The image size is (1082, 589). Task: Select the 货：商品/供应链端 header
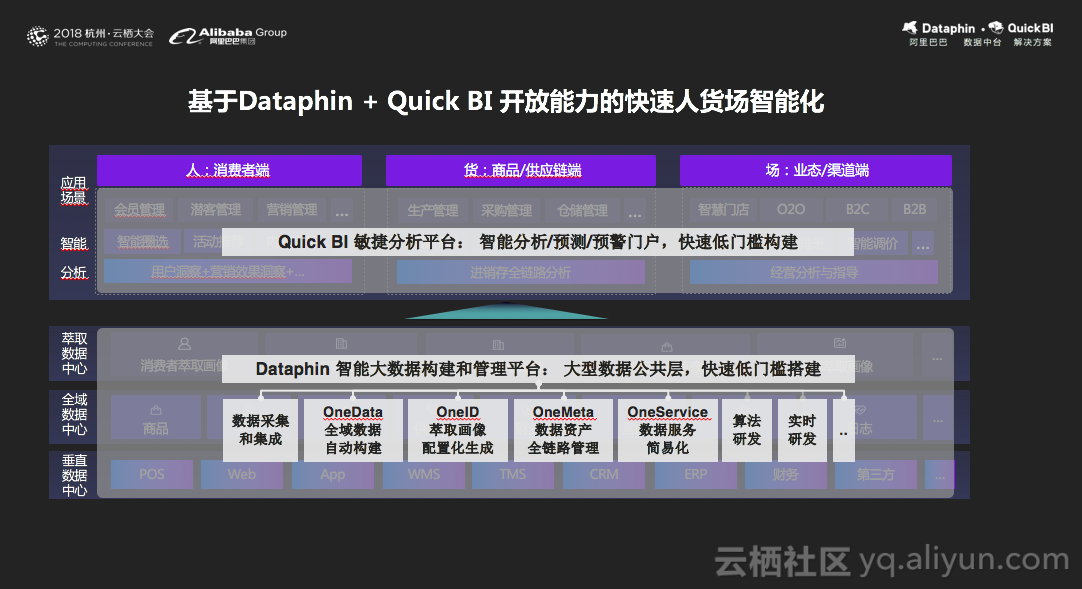(x=521, y=170)
